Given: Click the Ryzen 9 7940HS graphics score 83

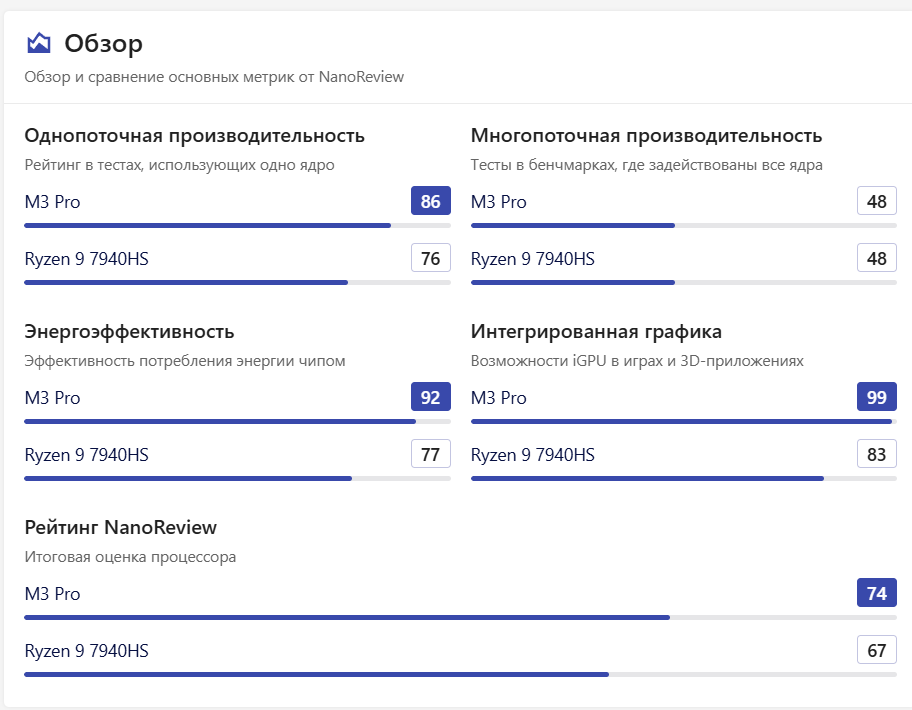Looking at the screenshot, I should click(x=877, y=454).
